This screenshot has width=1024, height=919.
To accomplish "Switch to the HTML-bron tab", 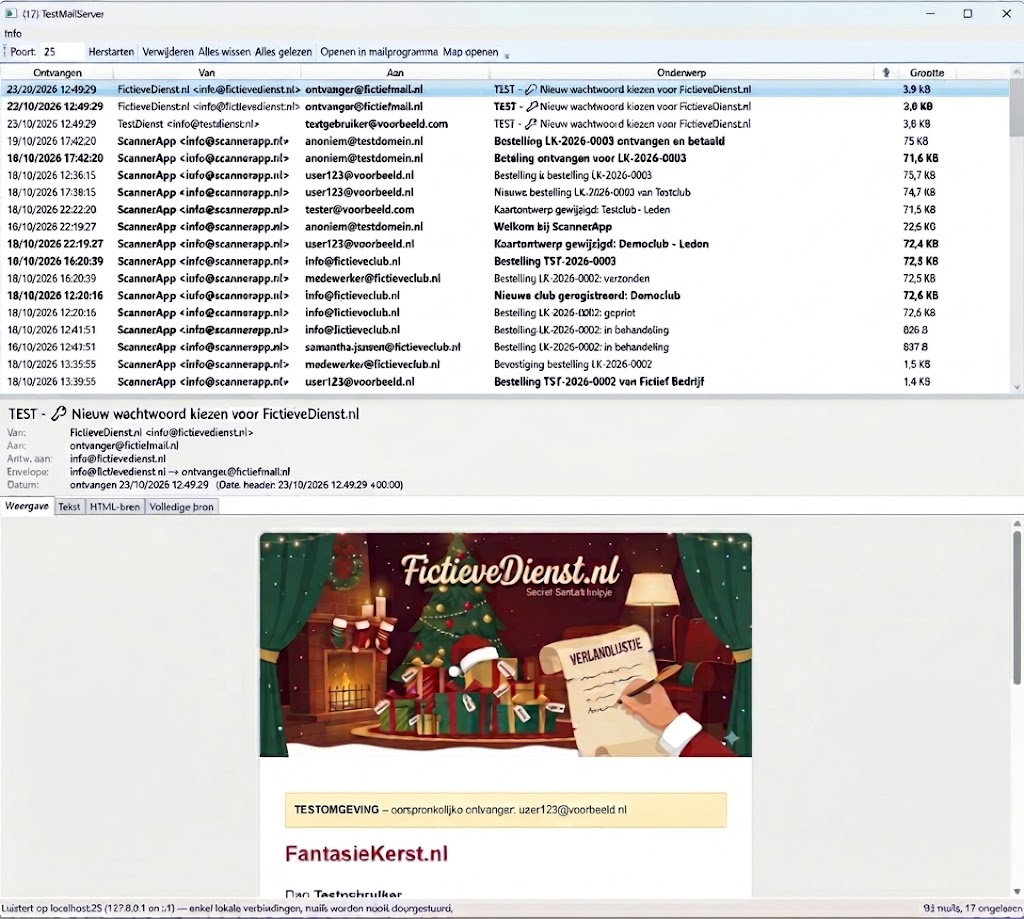I will tap(115, 507).
